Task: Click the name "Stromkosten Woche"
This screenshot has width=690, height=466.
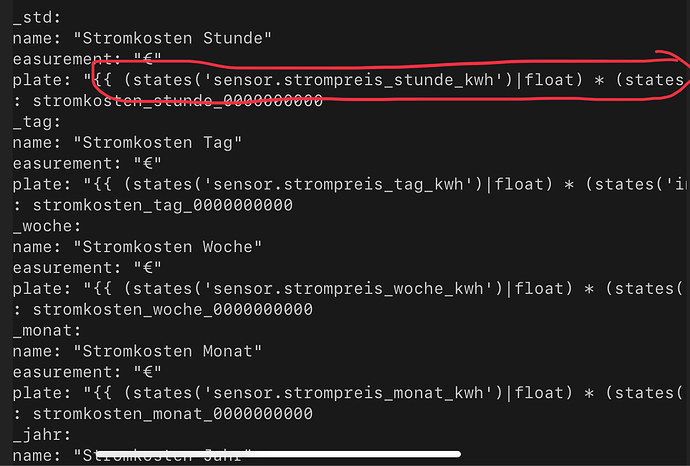Action: coord(168,247)
